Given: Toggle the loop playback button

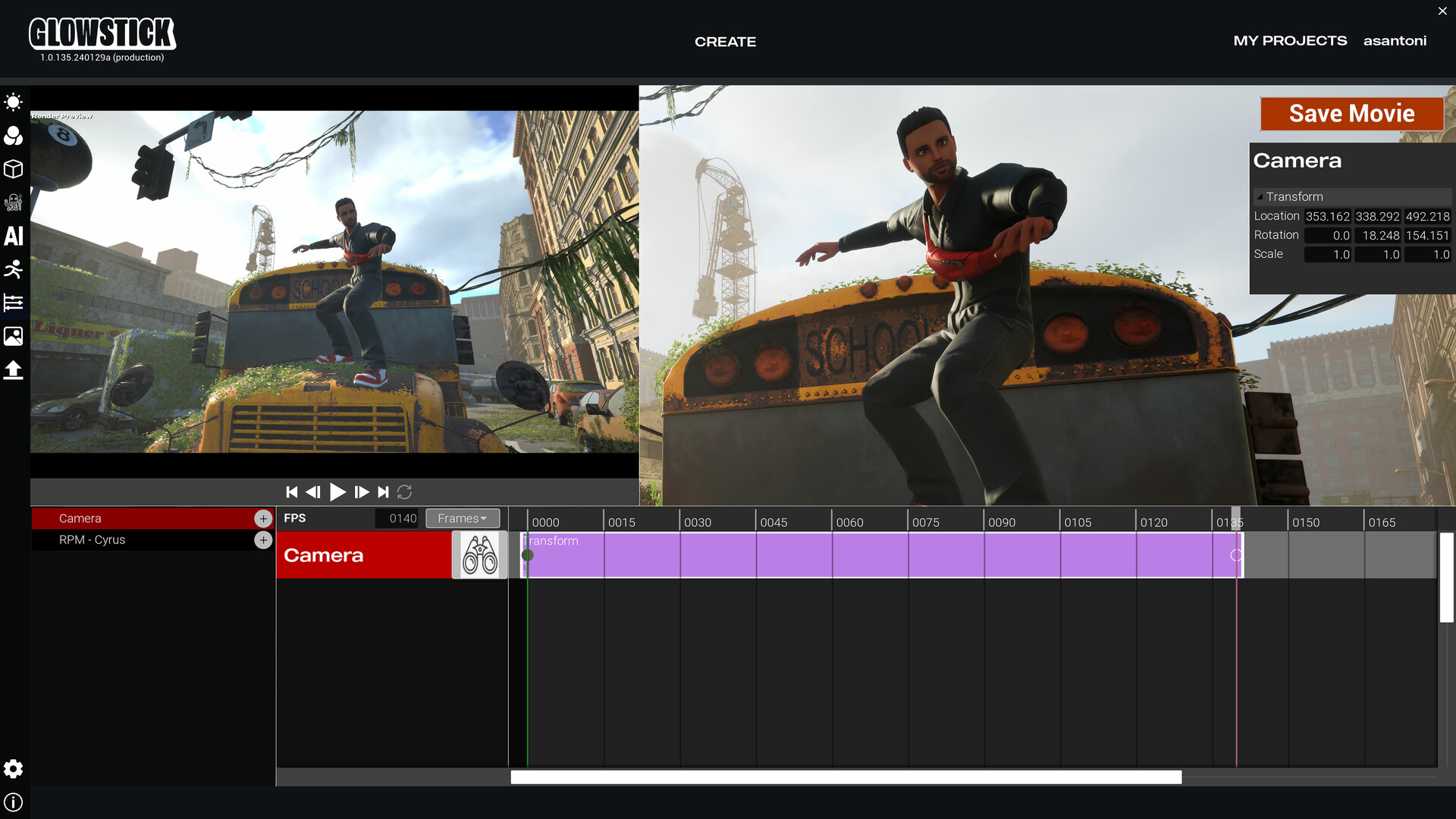Looking at the screenshot, I should pyautogui.click(x=405, y=492).
